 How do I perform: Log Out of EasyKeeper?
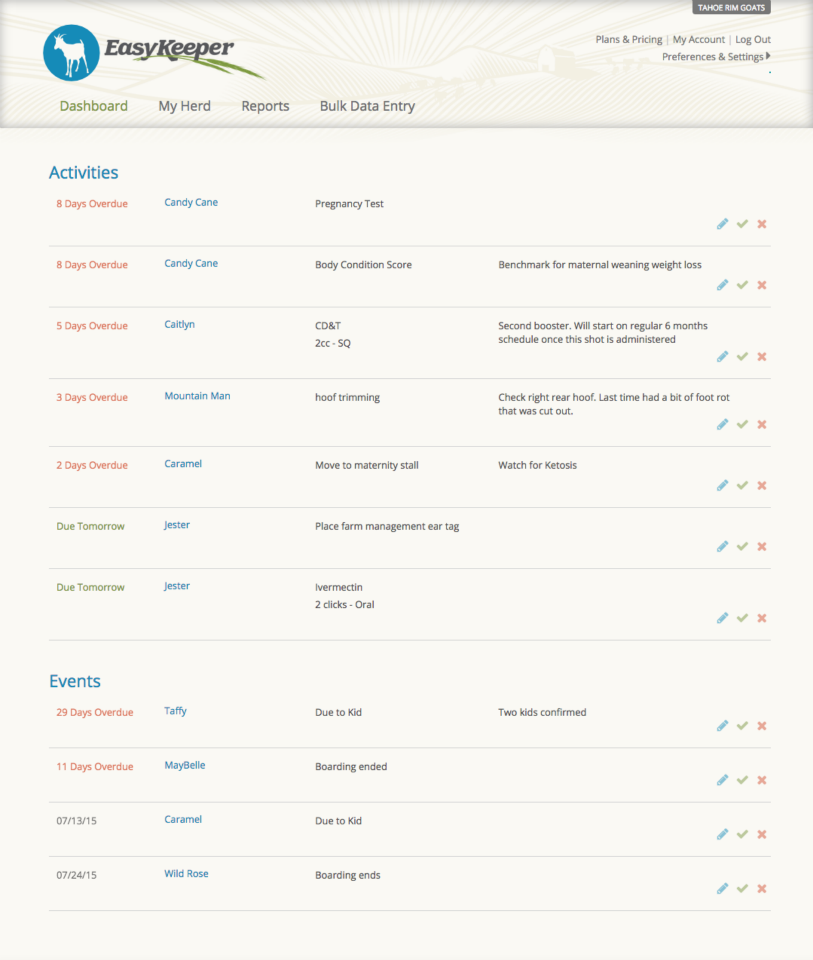(751, 39)
